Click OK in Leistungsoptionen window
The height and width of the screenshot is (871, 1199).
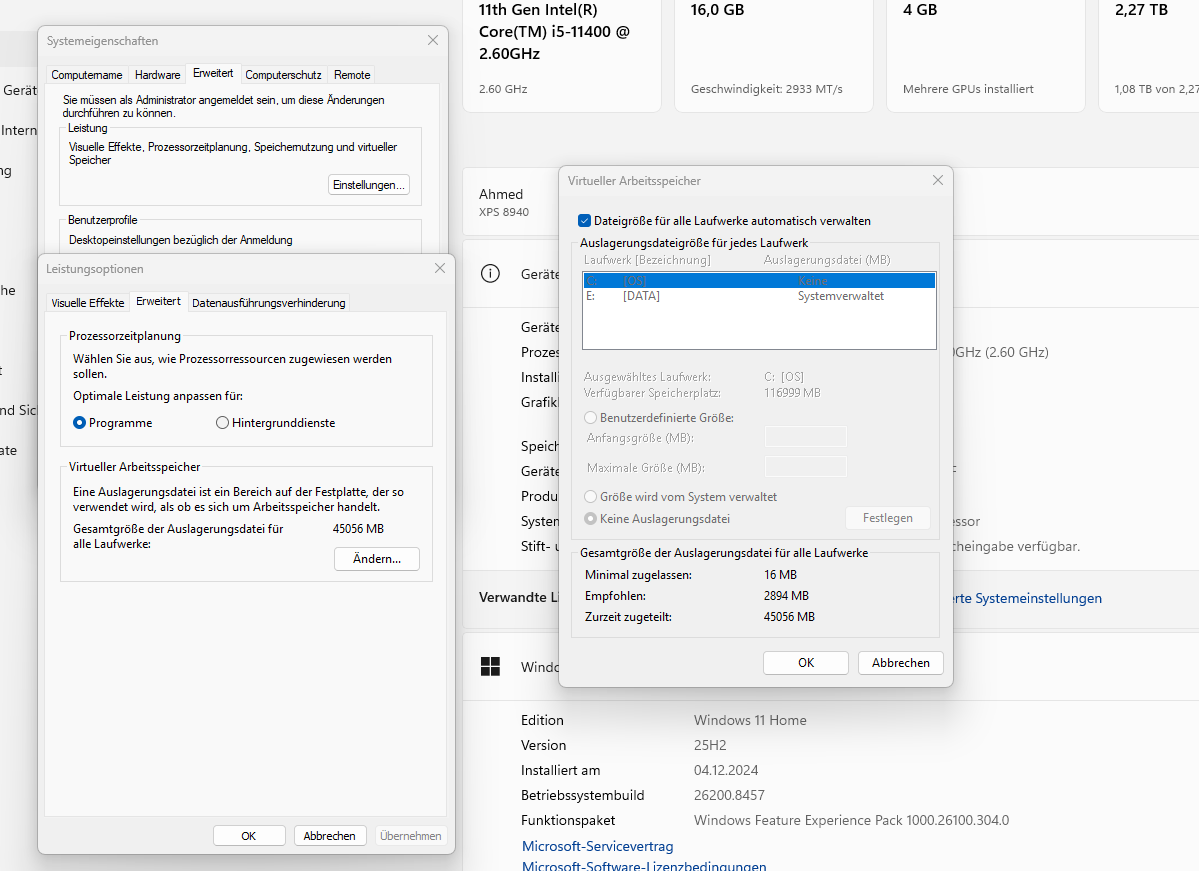pos(249,836)
